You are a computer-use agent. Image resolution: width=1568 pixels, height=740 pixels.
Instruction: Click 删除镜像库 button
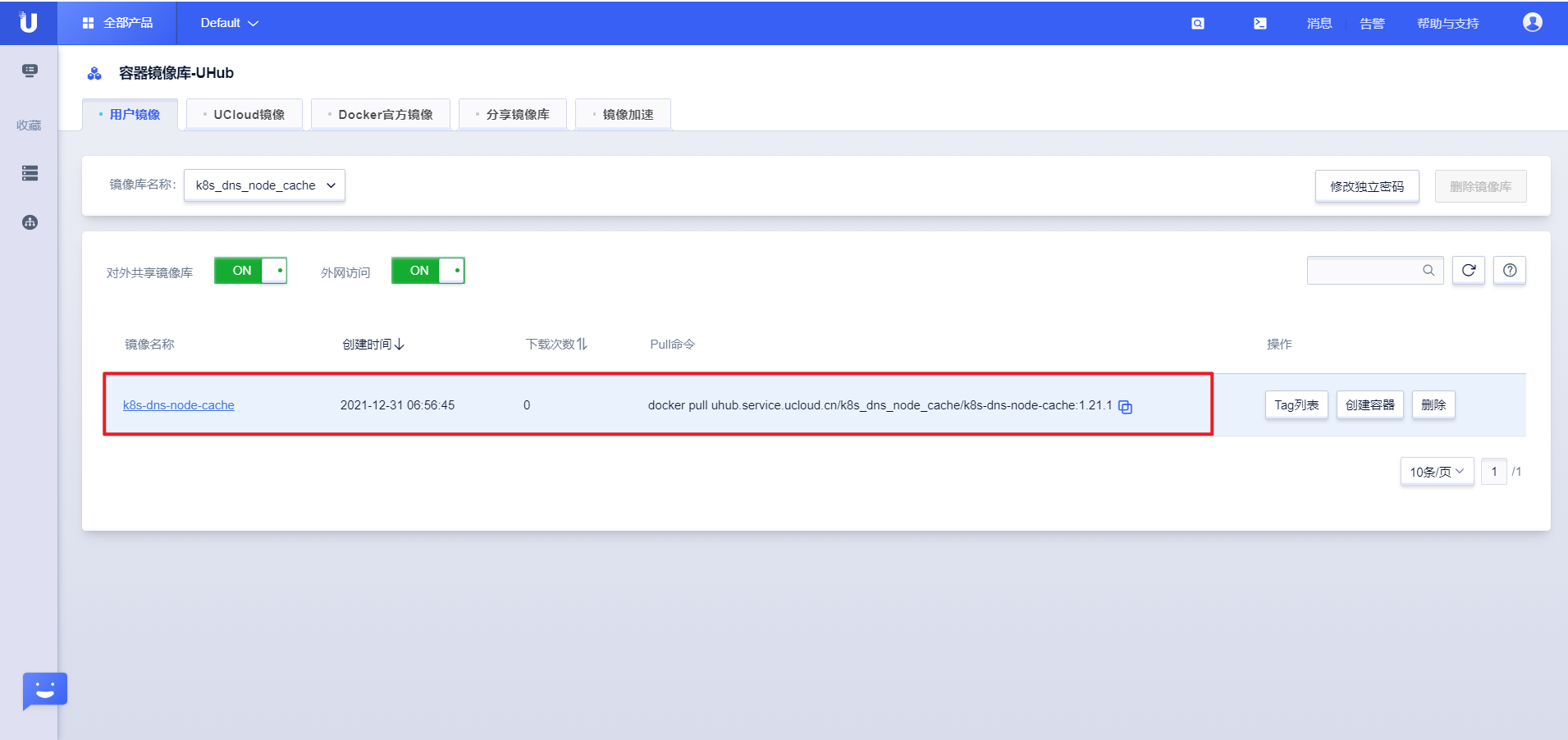pyautogui.click(x=1480, y=186)
